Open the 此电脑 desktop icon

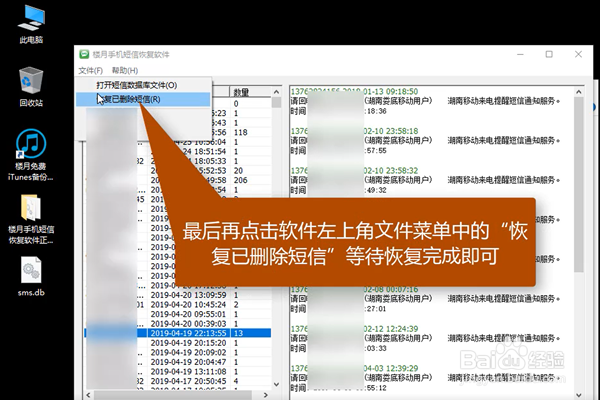[x=31, y=24]
